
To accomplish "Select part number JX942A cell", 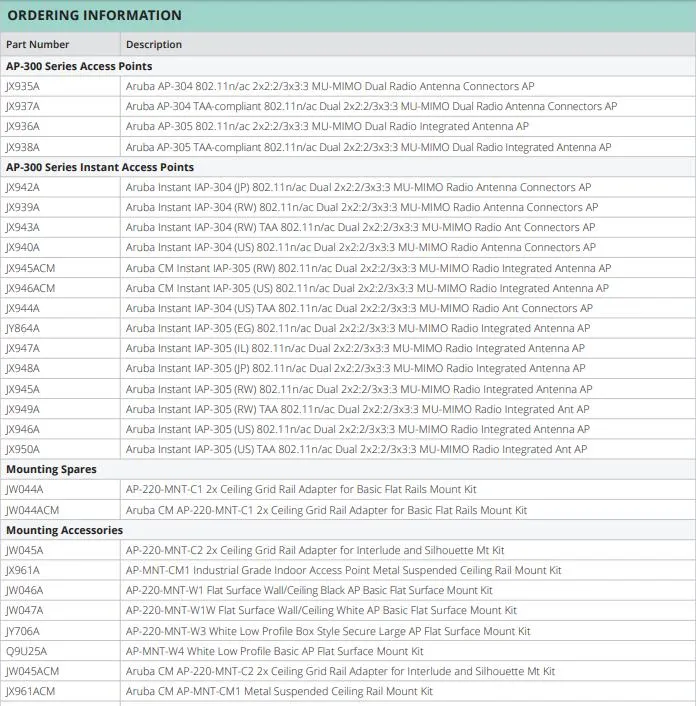I will [x=23, y=187].
